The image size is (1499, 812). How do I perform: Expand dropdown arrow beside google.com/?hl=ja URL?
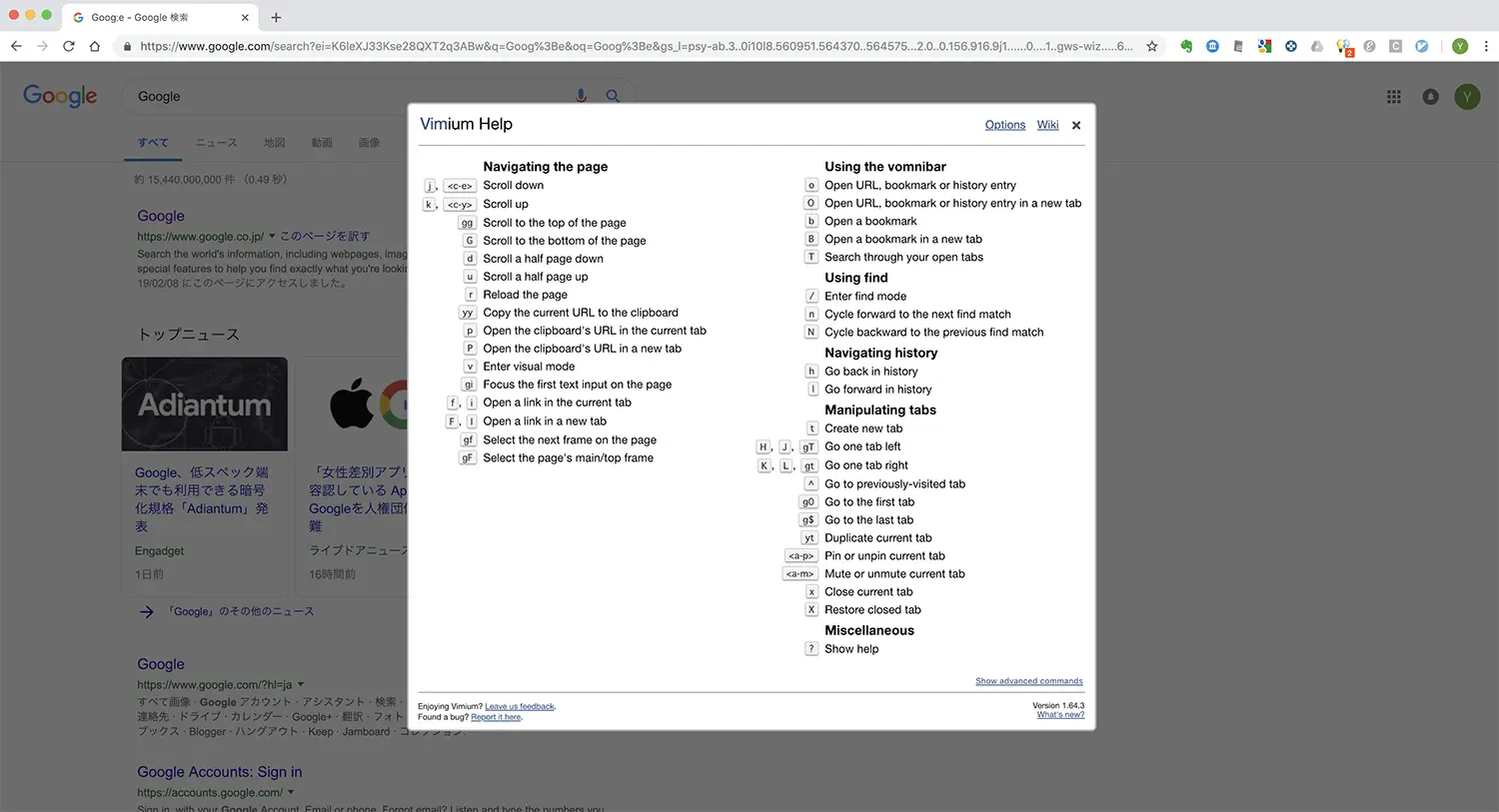point(301,685)
